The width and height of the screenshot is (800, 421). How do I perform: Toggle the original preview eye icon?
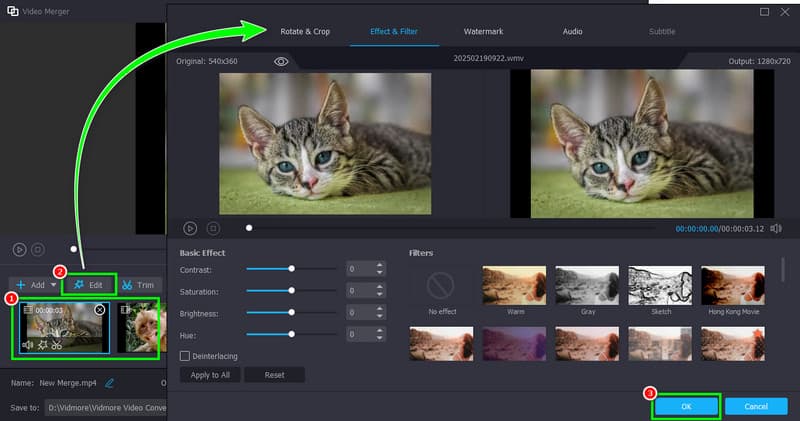(x=281, y=62)
